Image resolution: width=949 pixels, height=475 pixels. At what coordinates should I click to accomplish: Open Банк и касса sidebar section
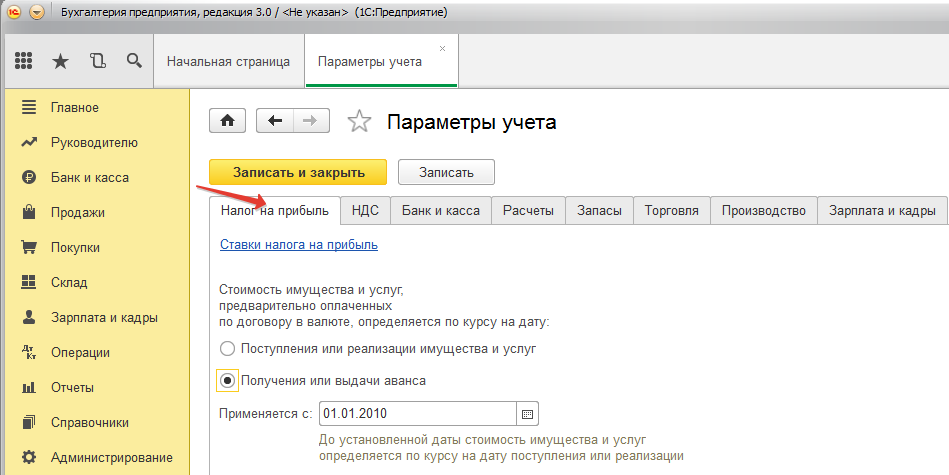point(89,177)
